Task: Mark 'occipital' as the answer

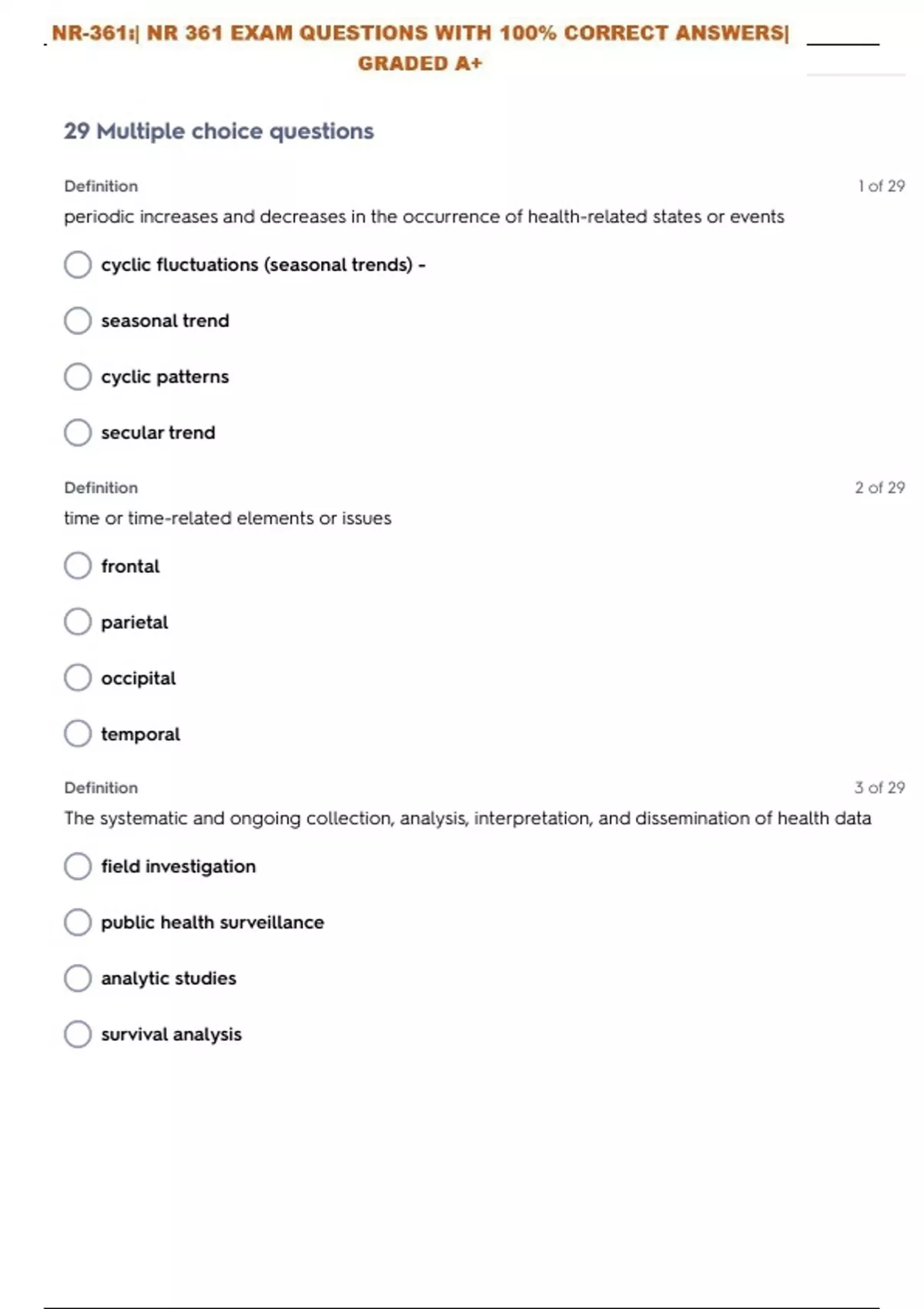Action: [78, 678]
